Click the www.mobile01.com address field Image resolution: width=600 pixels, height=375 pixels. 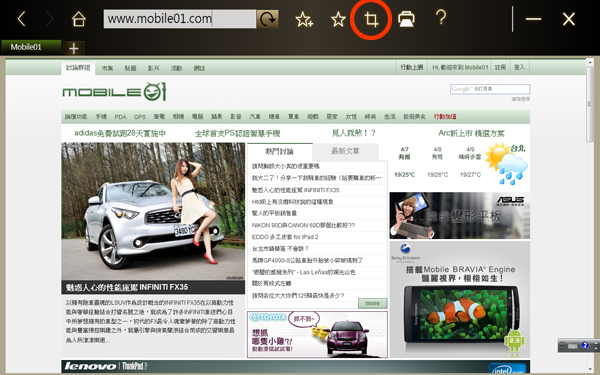point(179,19)
